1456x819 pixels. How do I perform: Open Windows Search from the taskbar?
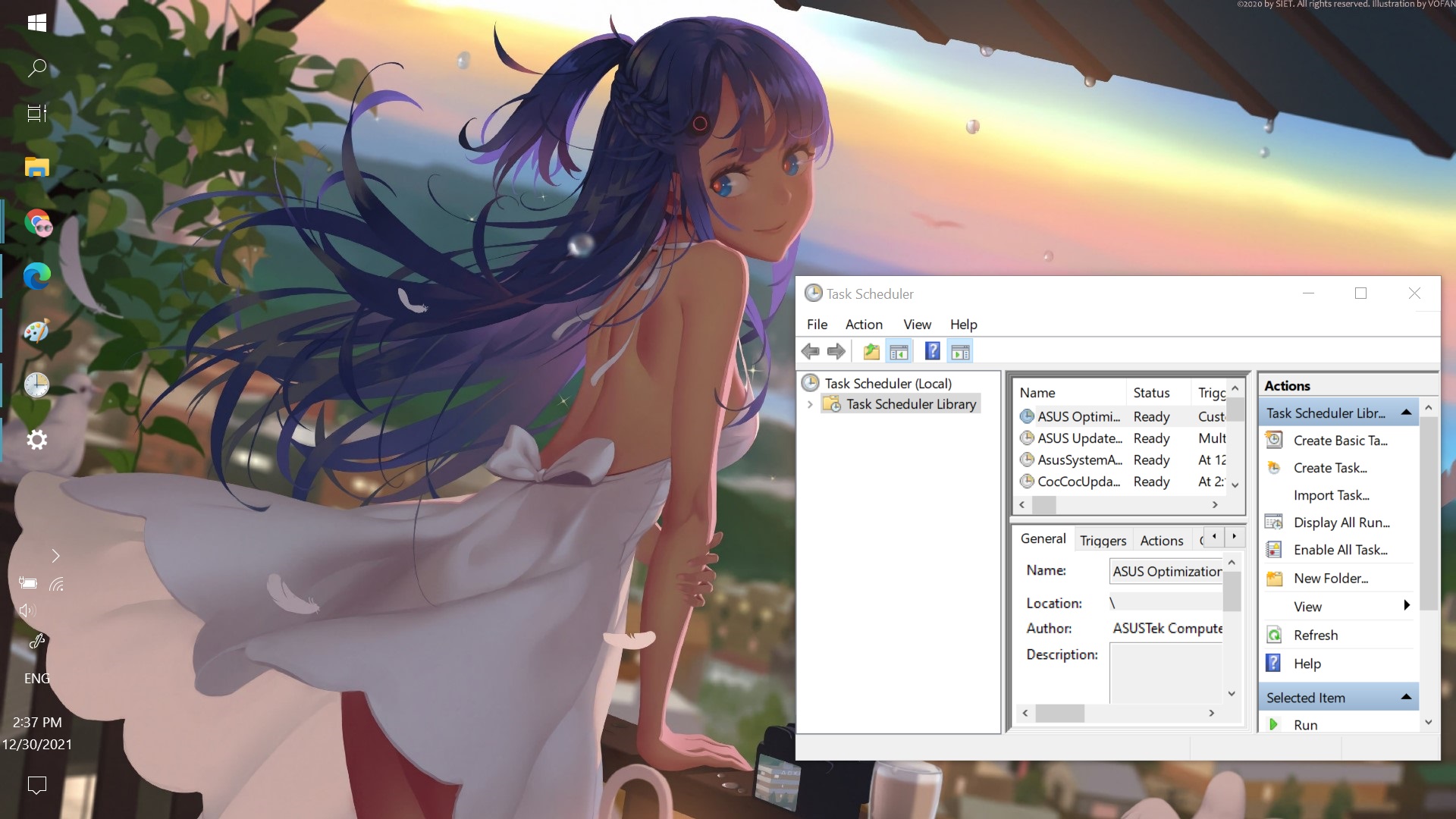click(36, 68)
